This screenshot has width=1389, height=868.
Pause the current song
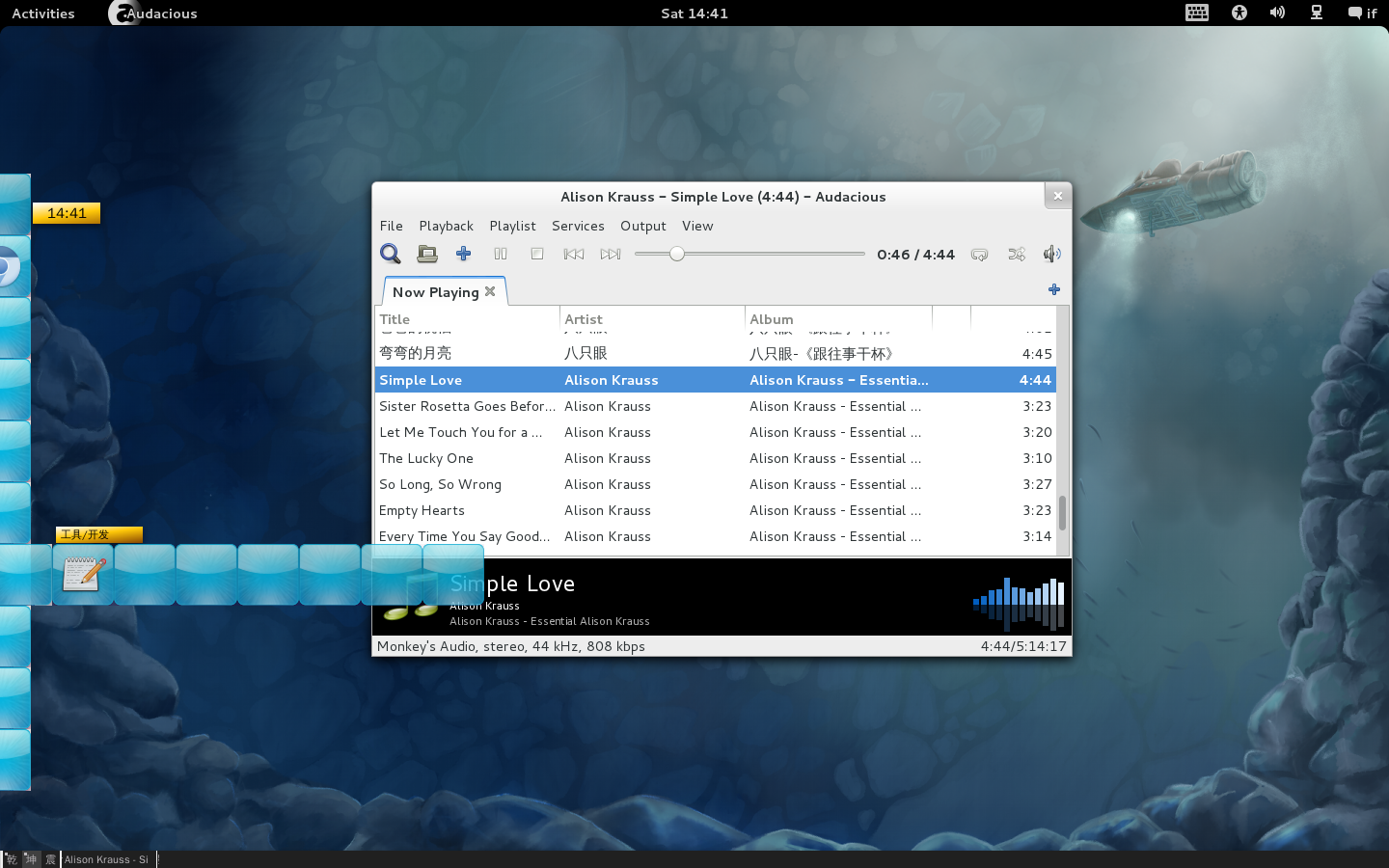pos(501,254)
